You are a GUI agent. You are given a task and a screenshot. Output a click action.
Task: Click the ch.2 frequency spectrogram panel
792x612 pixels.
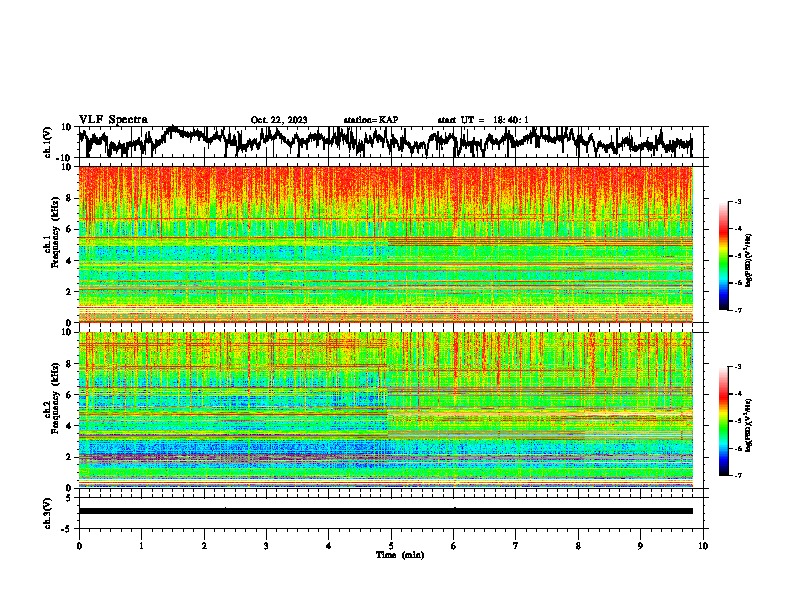click(x=386, y=410)
